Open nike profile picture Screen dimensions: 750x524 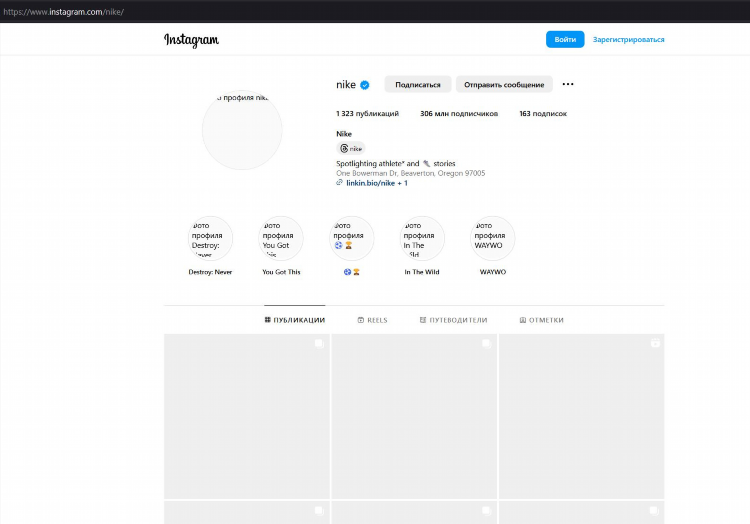(x=242, y=130)
